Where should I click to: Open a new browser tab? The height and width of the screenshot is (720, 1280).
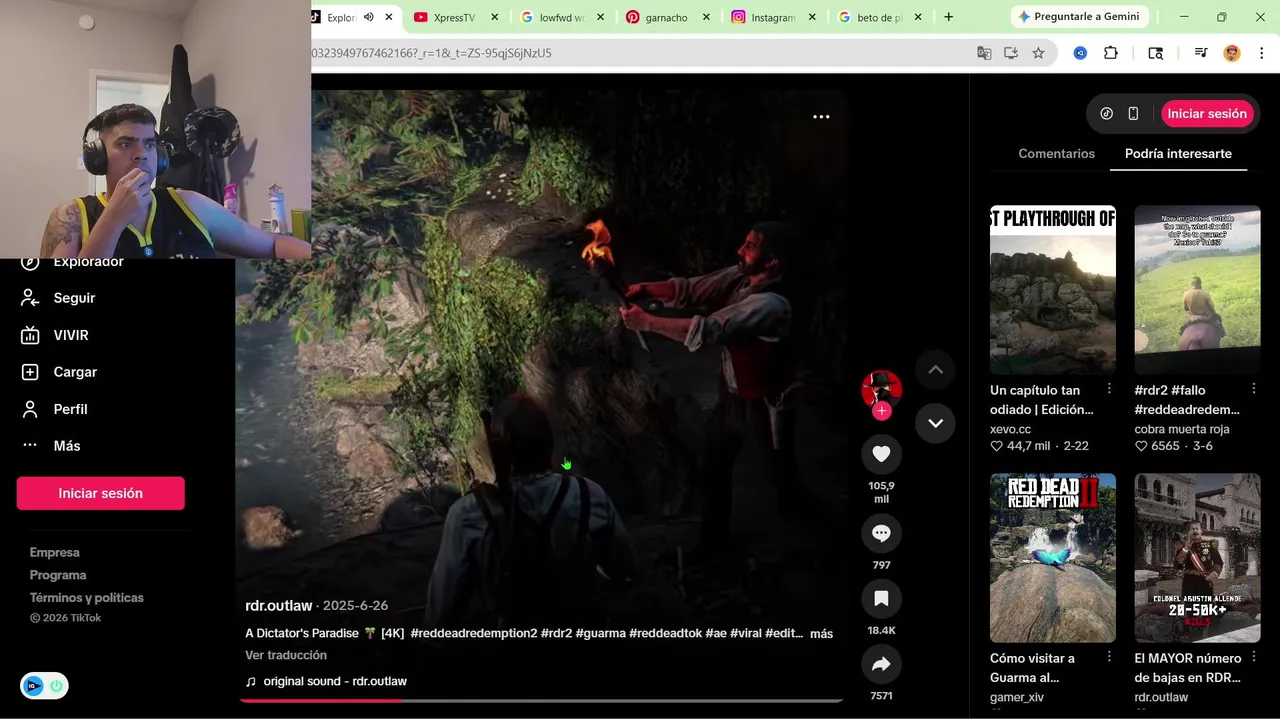click(x=948, y=17)
